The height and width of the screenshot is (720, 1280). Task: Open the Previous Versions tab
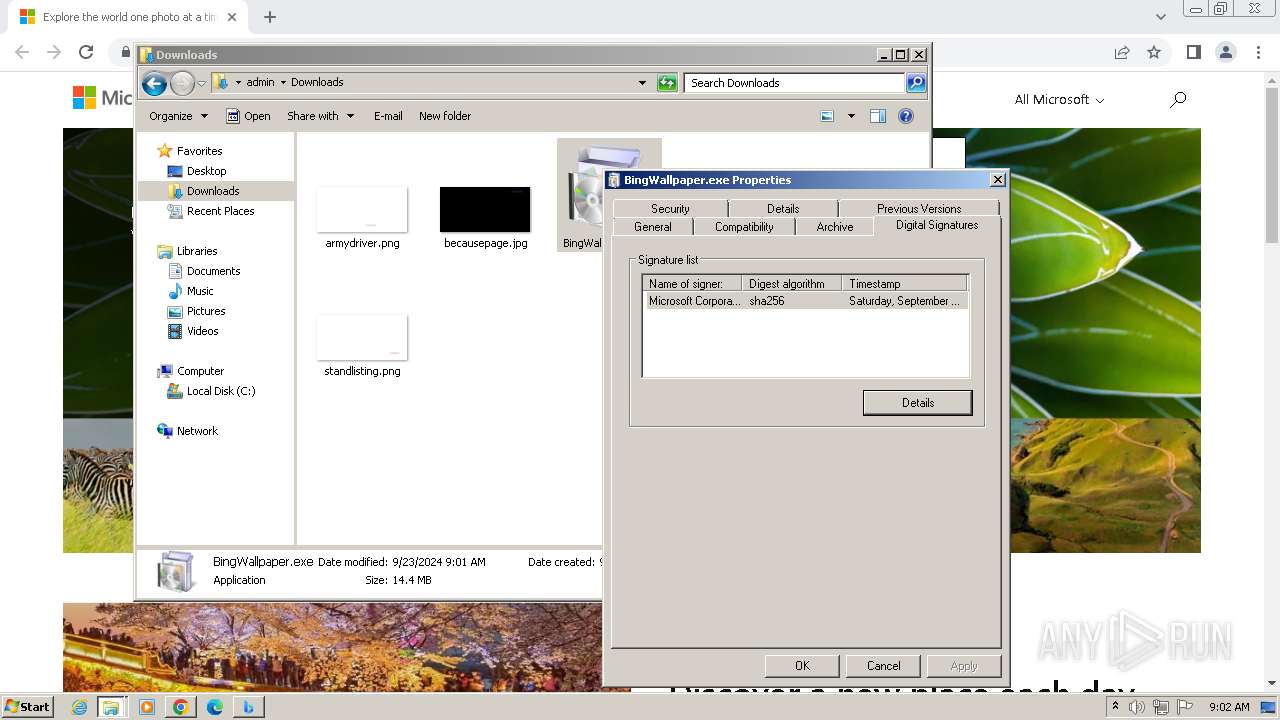point(919,208)
